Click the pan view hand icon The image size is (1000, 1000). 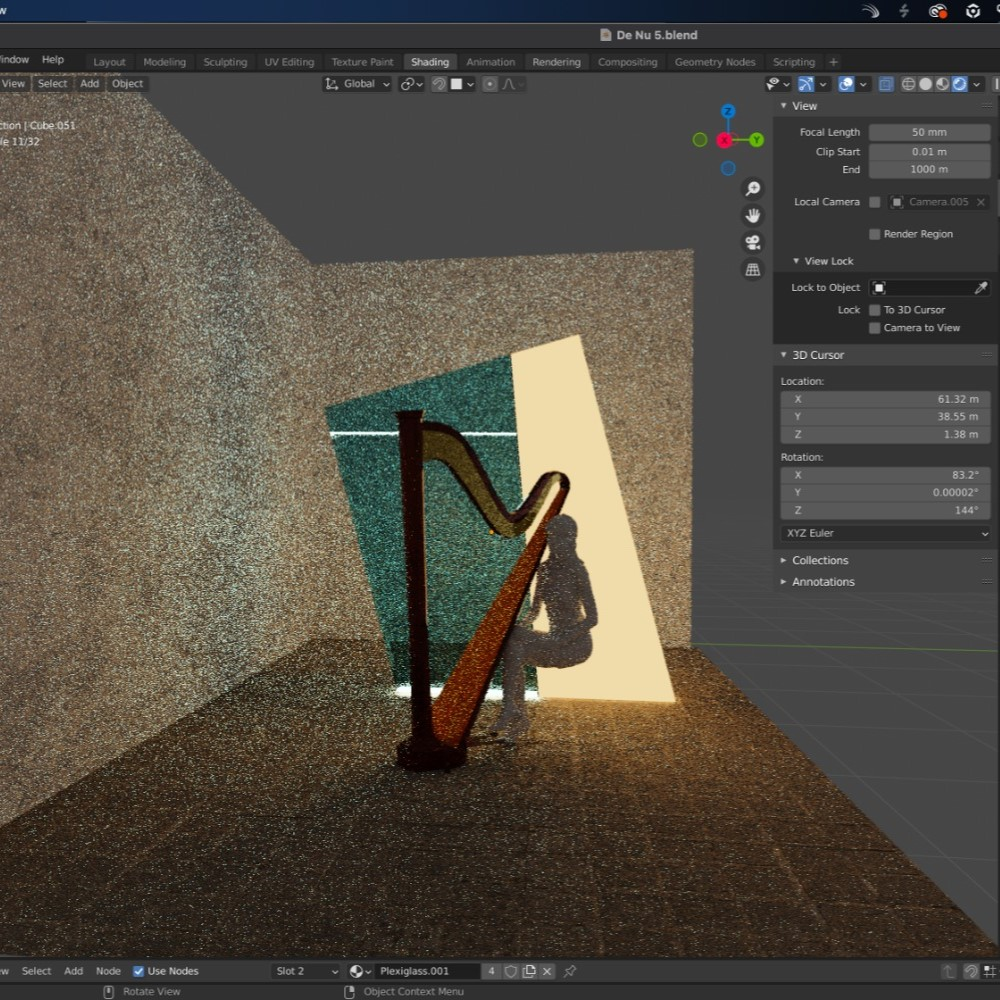click(x=753, y=216)
